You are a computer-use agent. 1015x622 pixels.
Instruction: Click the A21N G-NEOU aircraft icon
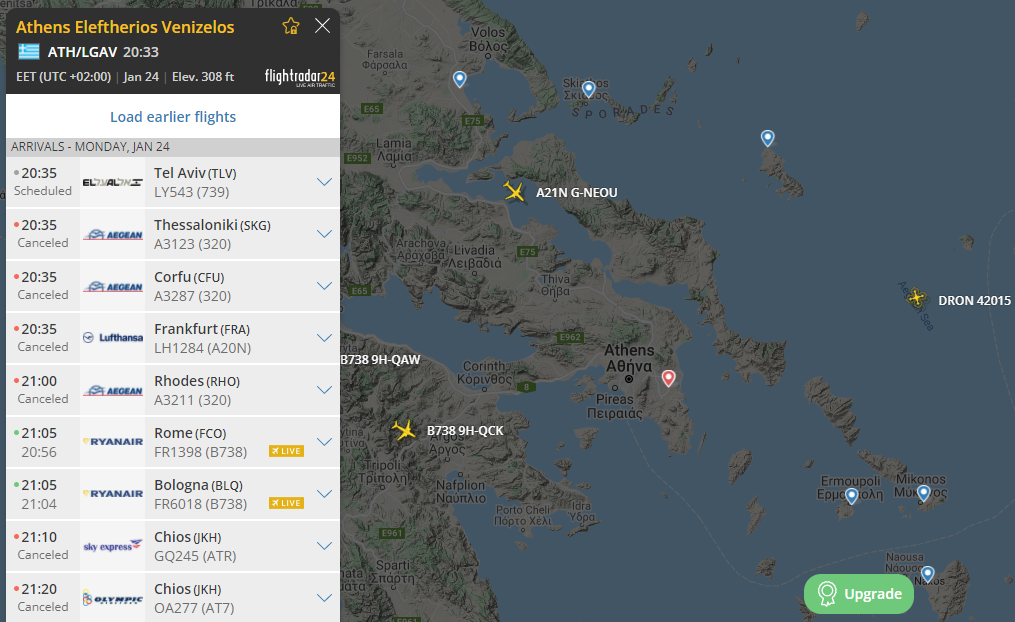[515, 191]
